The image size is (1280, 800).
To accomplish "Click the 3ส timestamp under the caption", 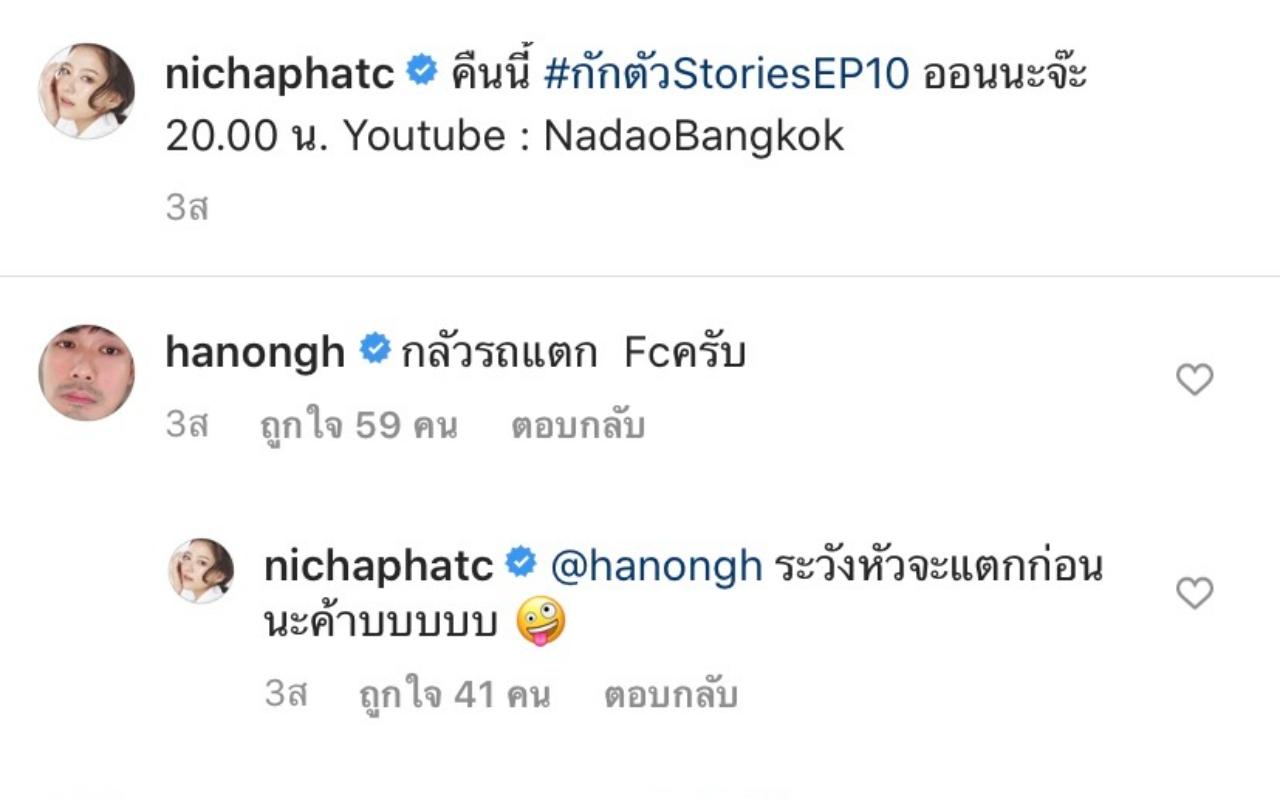I will click(x=186, y=209).
